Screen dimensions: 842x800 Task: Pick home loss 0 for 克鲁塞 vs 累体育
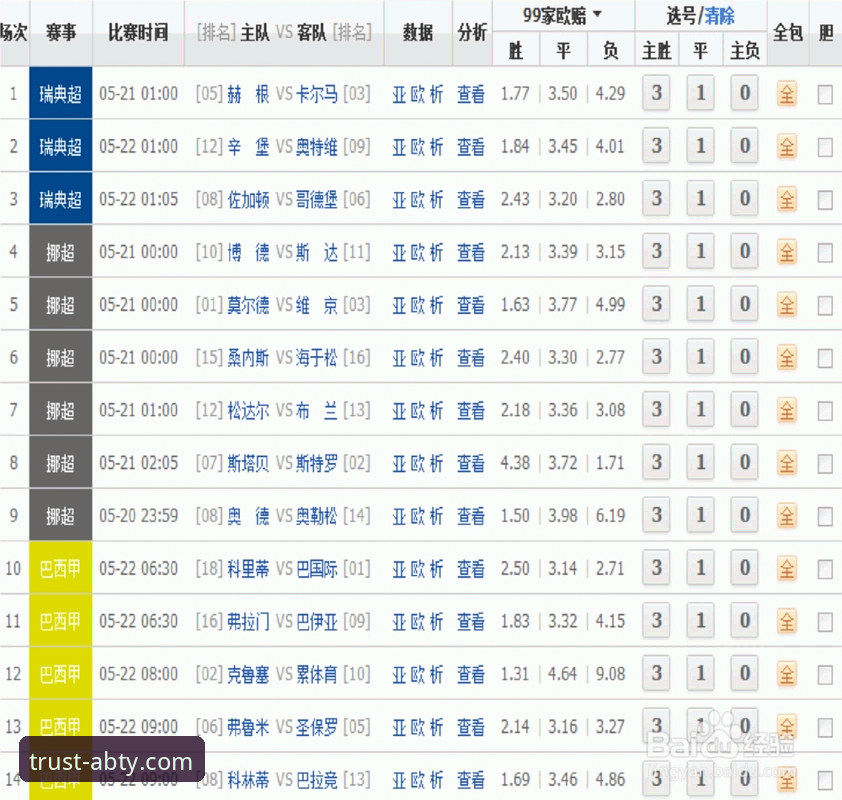point(744,673)
